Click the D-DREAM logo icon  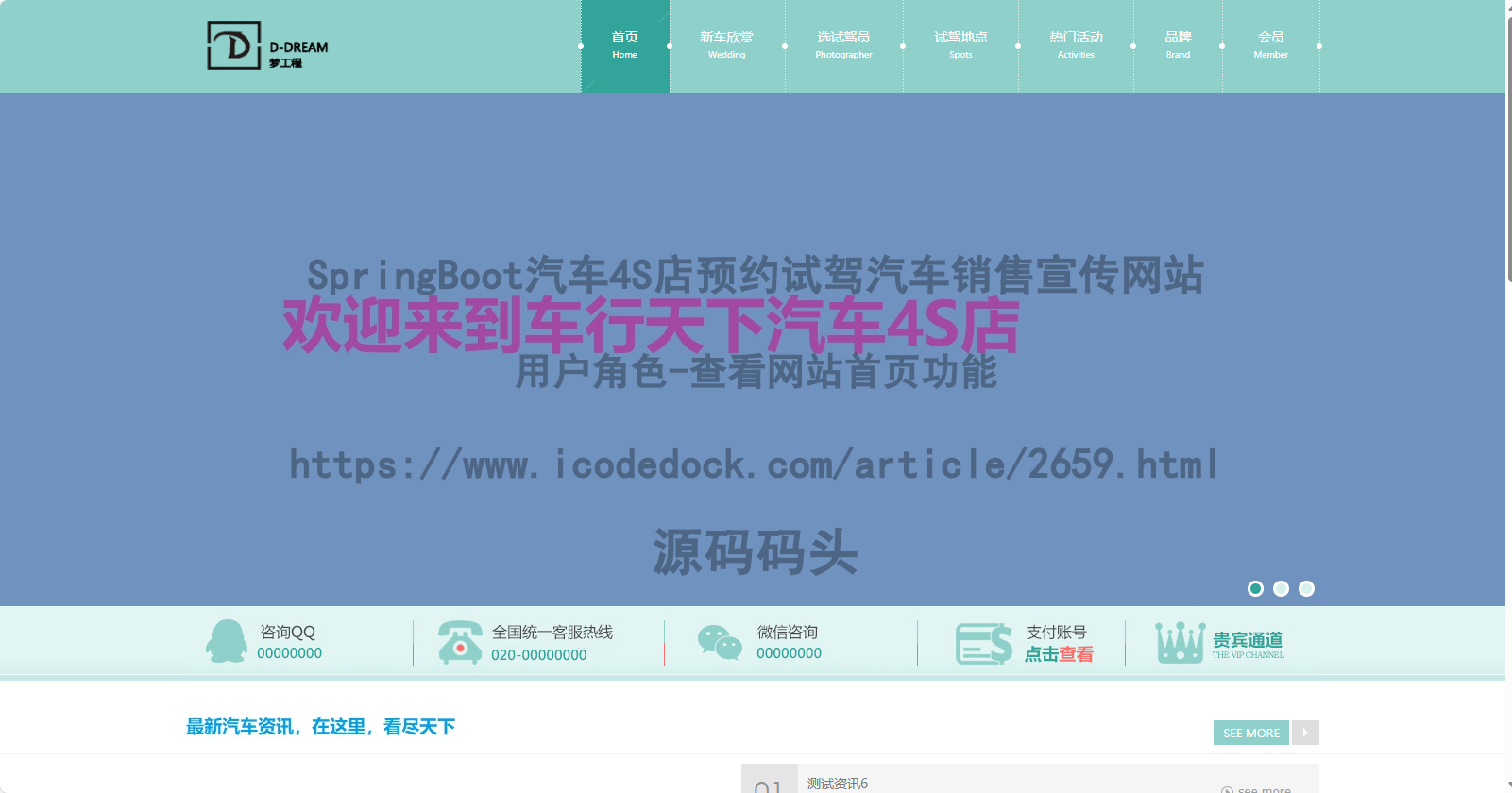[x=233, y=45]
